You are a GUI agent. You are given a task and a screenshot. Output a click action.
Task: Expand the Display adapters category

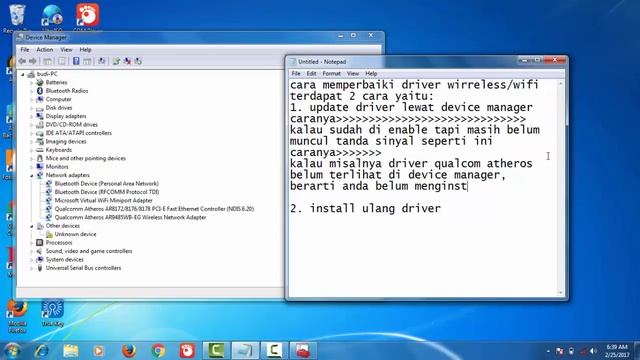coord(31,116)
